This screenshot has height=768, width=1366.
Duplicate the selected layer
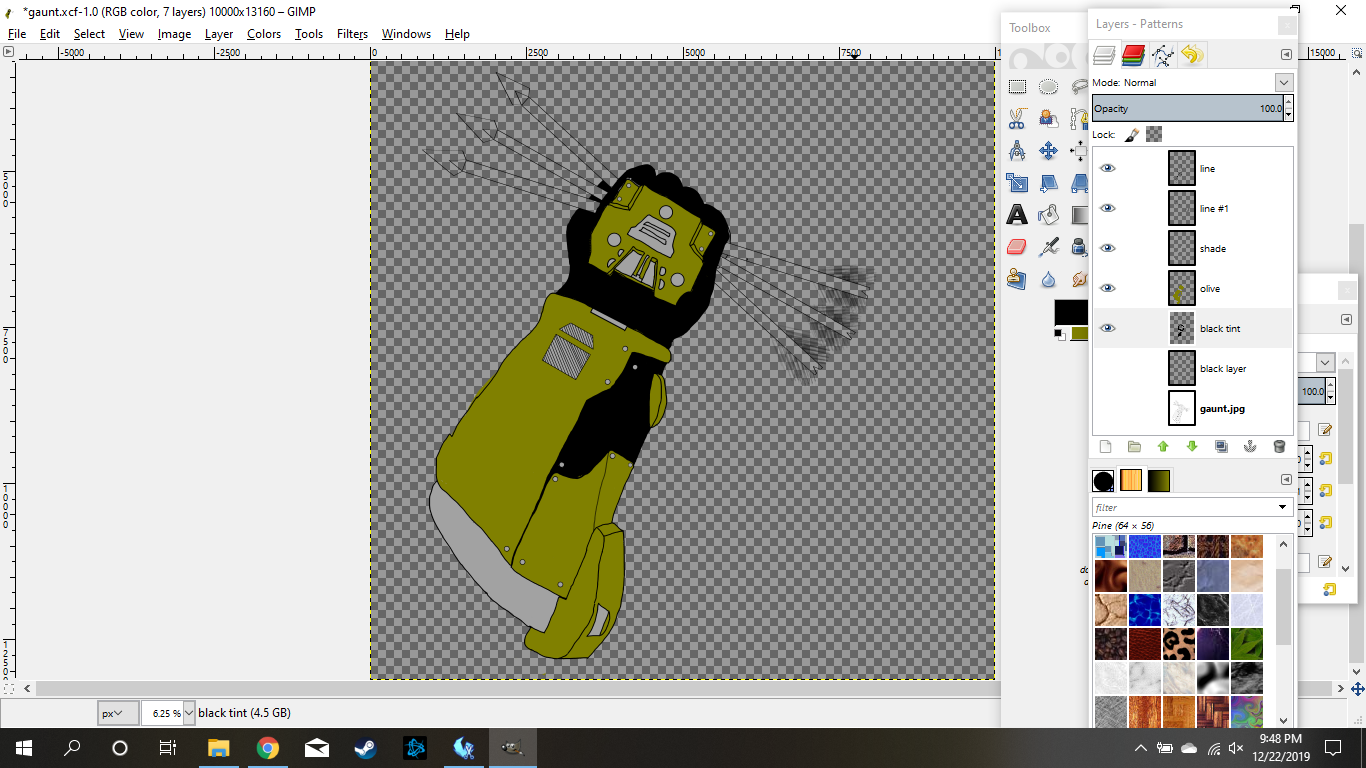1221,447
